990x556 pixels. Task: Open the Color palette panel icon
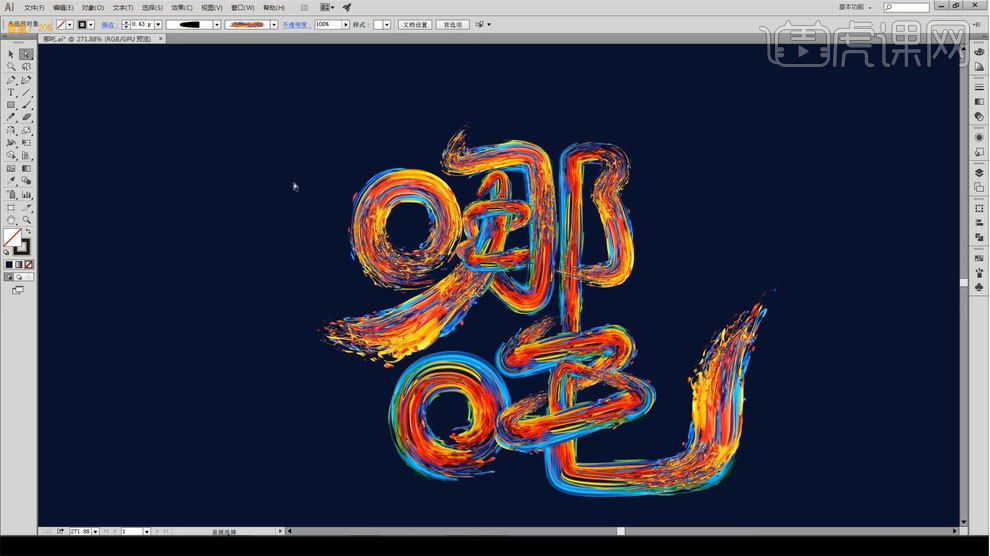pos(979,52)
